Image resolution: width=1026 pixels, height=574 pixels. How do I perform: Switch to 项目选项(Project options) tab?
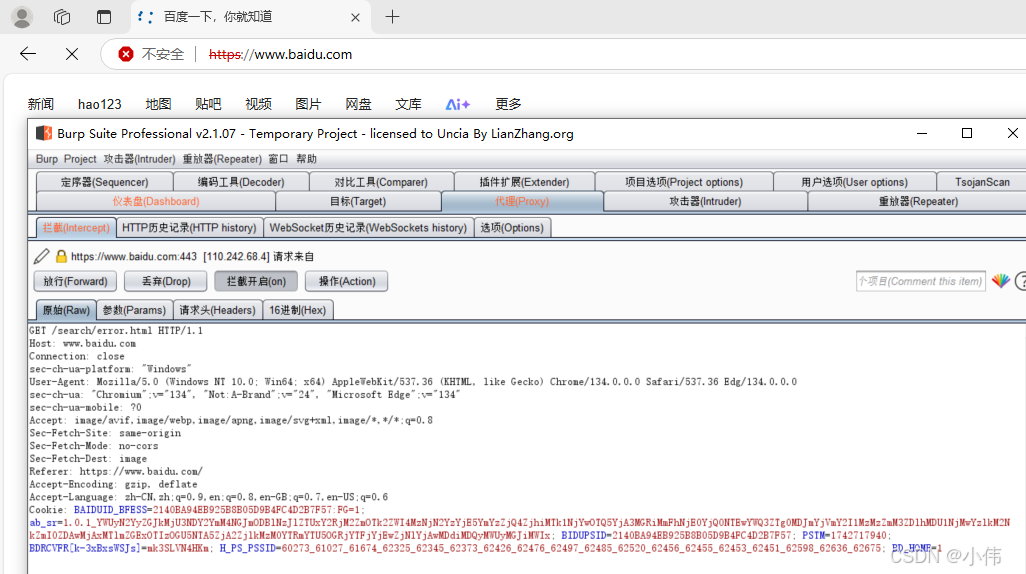(x=684, y=182)
